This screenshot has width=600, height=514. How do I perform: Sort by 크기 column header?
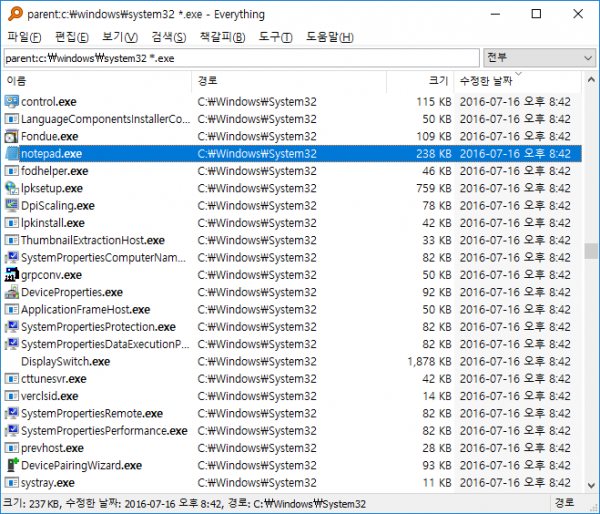(420, 81)
